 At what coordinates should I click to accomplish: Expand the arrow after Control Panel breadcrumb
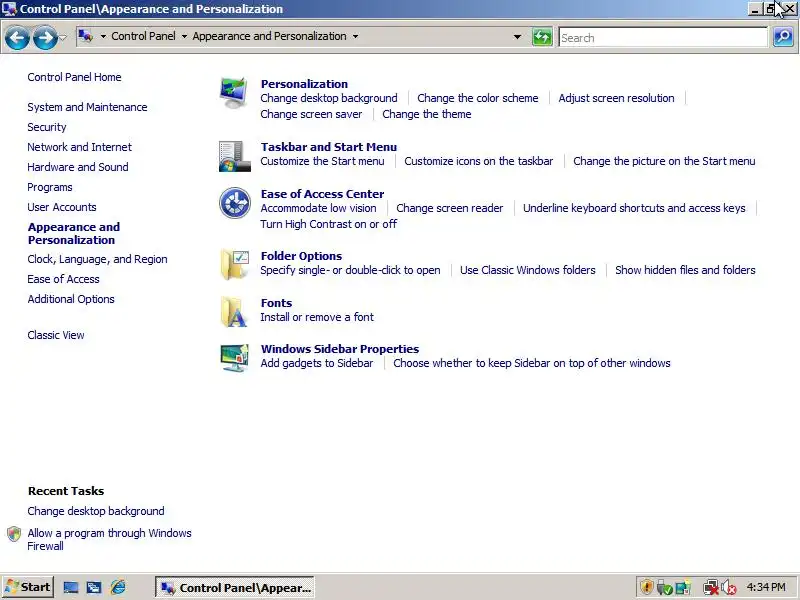[184, 36]
